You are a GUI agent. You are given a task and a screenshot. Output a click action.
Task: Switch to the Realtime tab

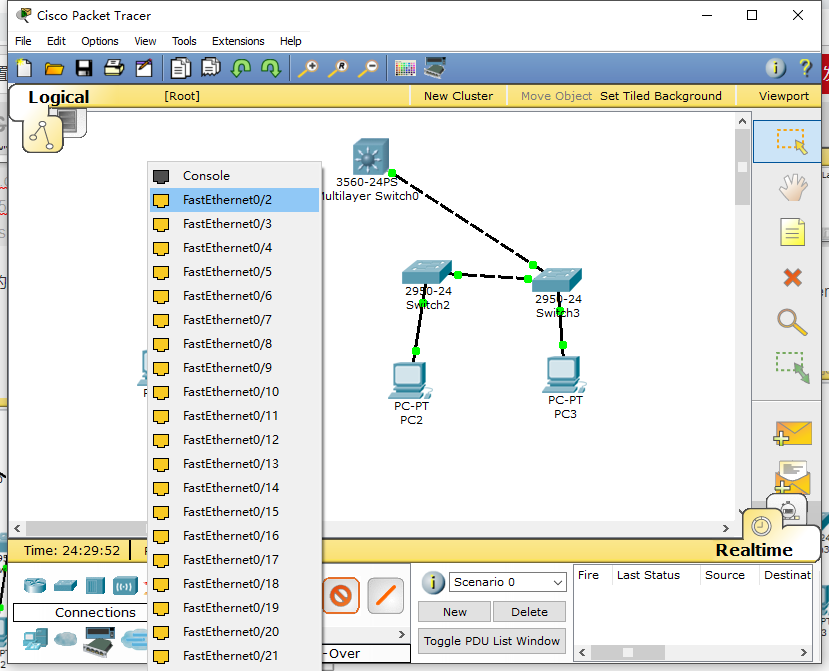[754, 550]
